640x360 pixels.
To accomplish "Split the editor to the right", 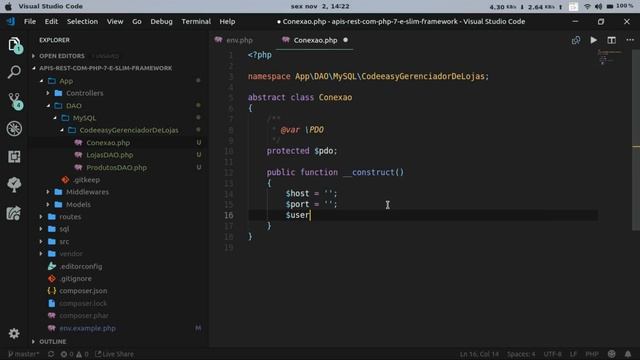I will coord(611,40).
